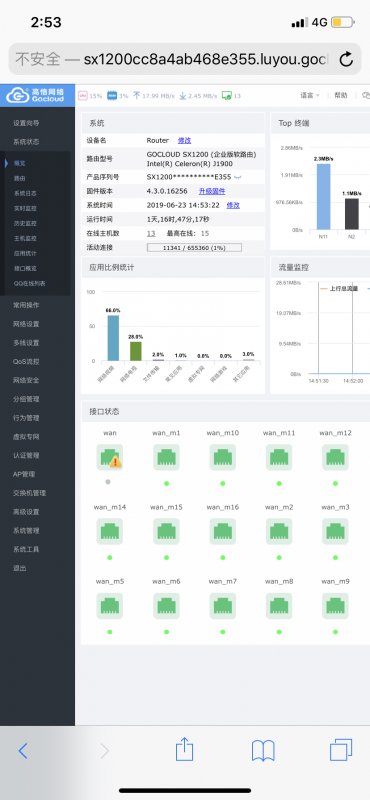Open the 系统日志 submenu item
Screen dimensions: 370x800
click(25, 193)
